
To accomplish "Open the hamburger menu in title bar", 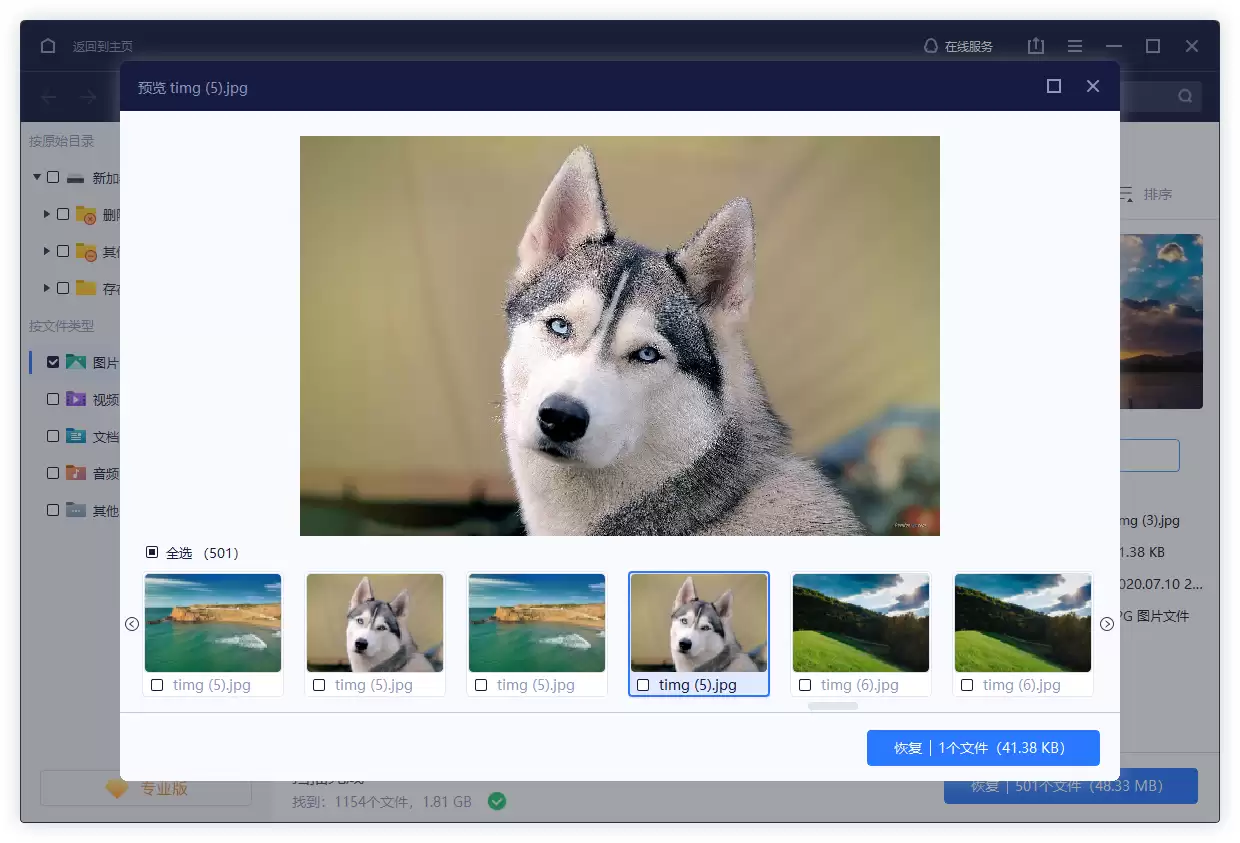I will pyautogui.click(x=1075, y=46).
